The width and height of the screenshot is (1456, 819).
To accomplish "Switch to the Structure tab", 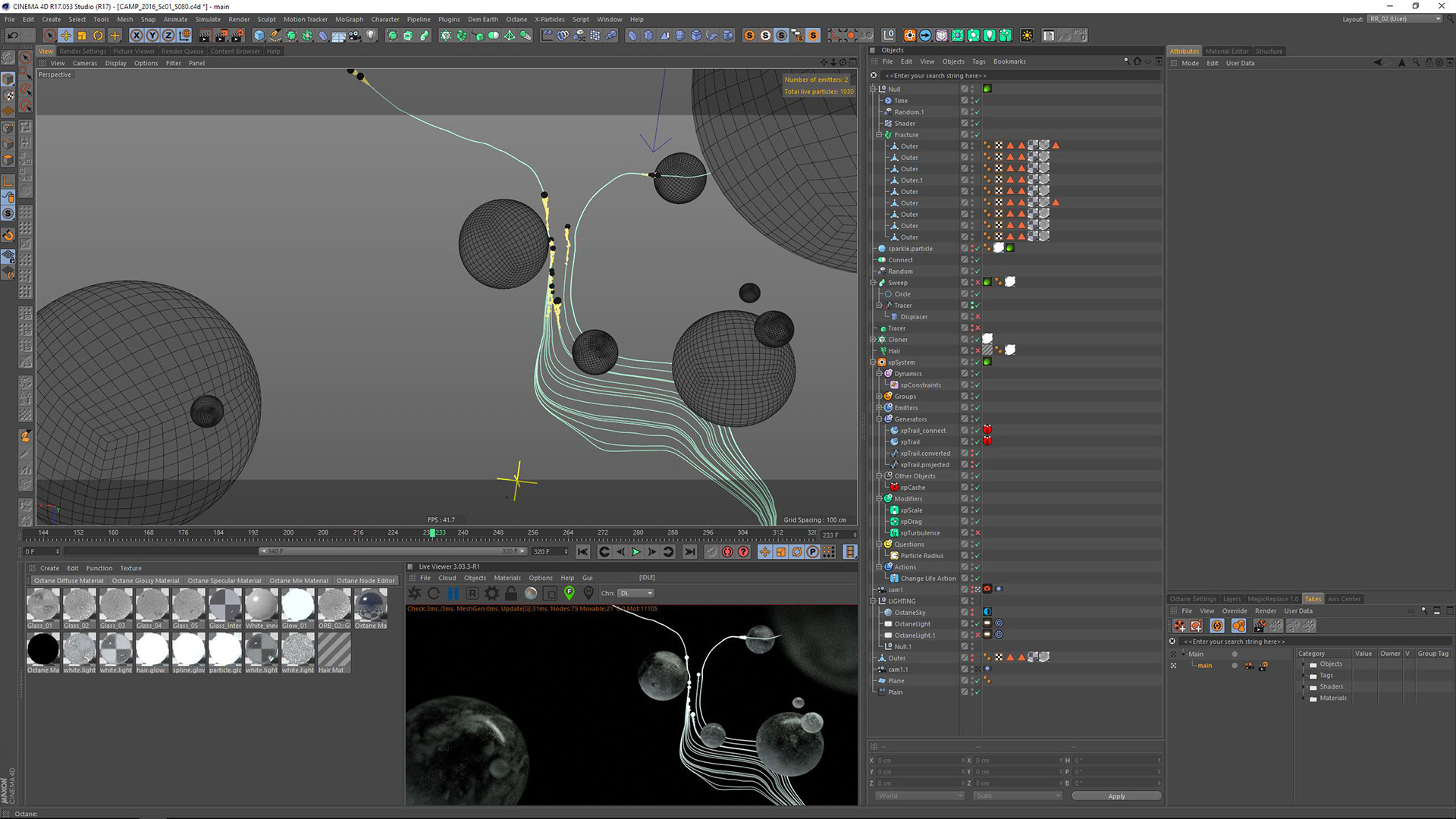I will pyautogui.click(x=1269, y=52).
